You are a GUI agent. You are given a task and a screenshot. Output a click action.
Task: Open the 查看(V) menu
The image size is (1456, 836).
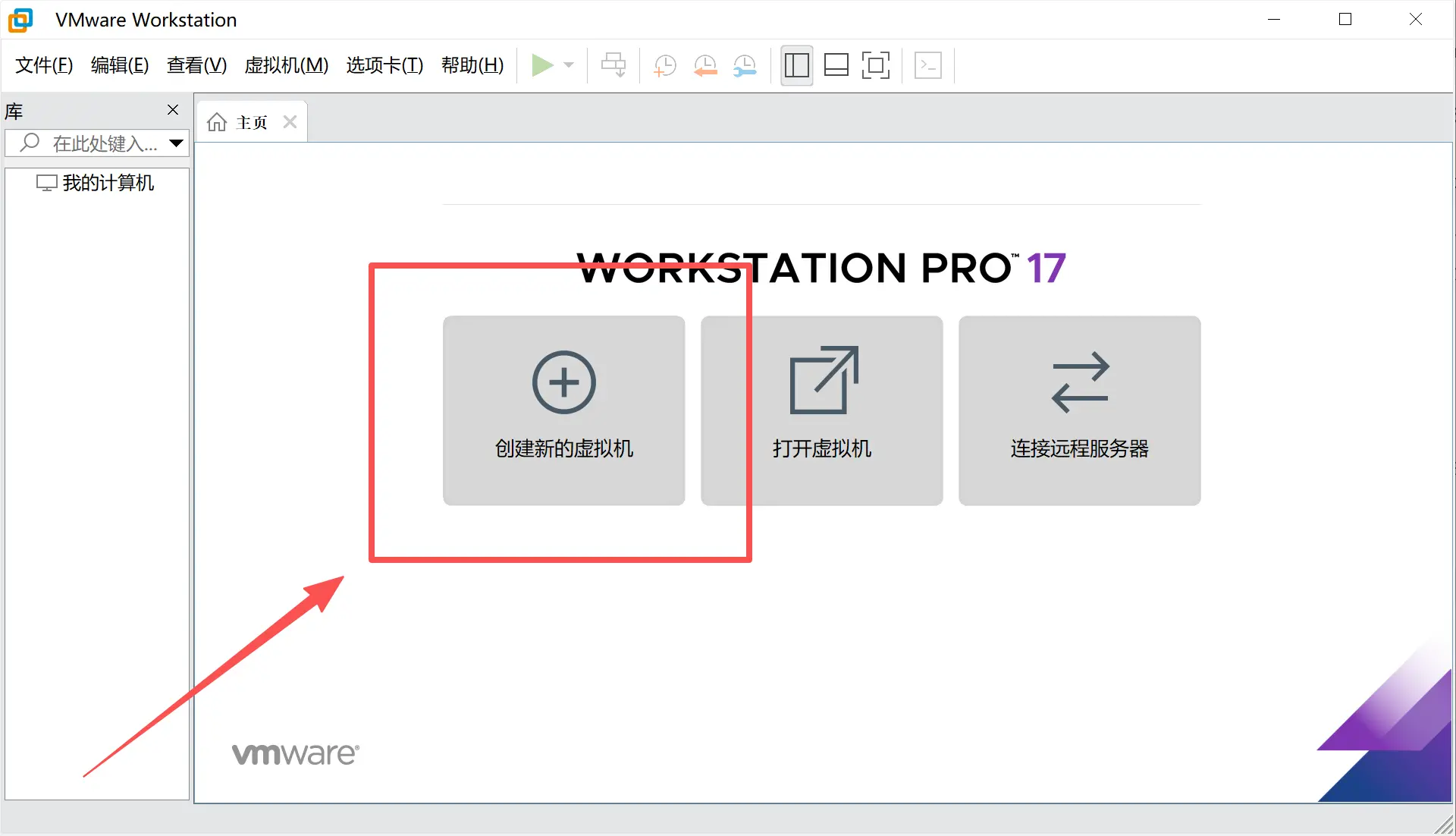(196, 65)
